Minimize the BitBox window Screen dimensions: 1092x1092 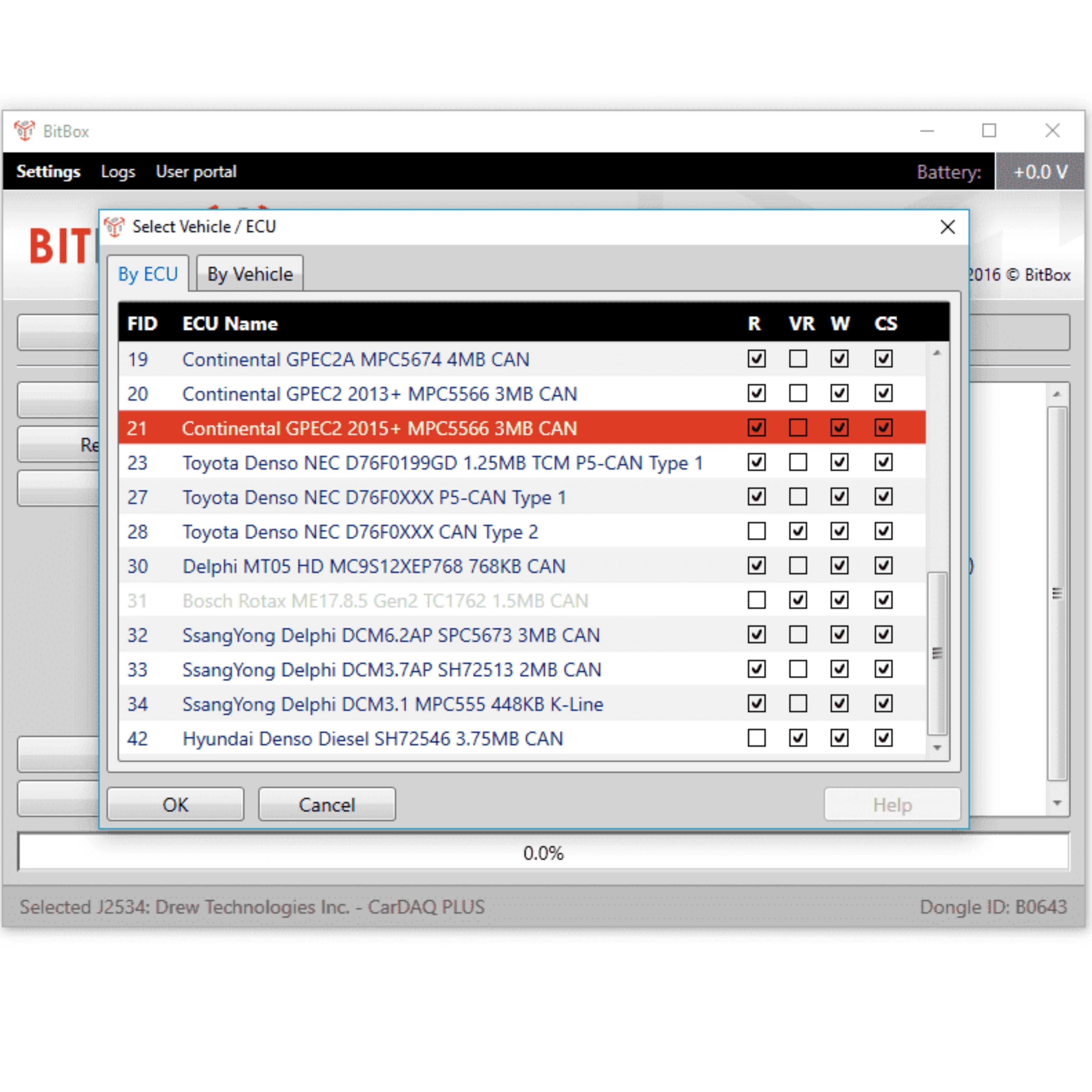click(927, 130)
